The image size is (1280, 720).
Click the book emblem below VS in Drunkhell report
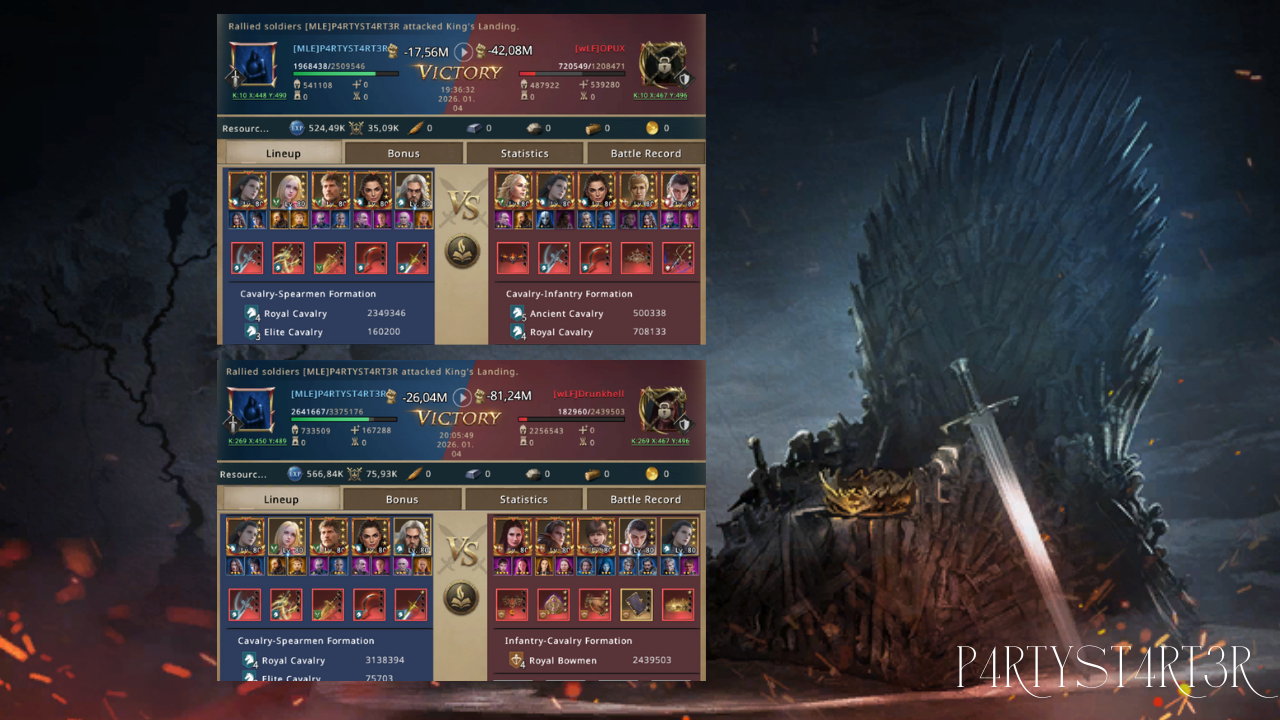pos(462,598)
